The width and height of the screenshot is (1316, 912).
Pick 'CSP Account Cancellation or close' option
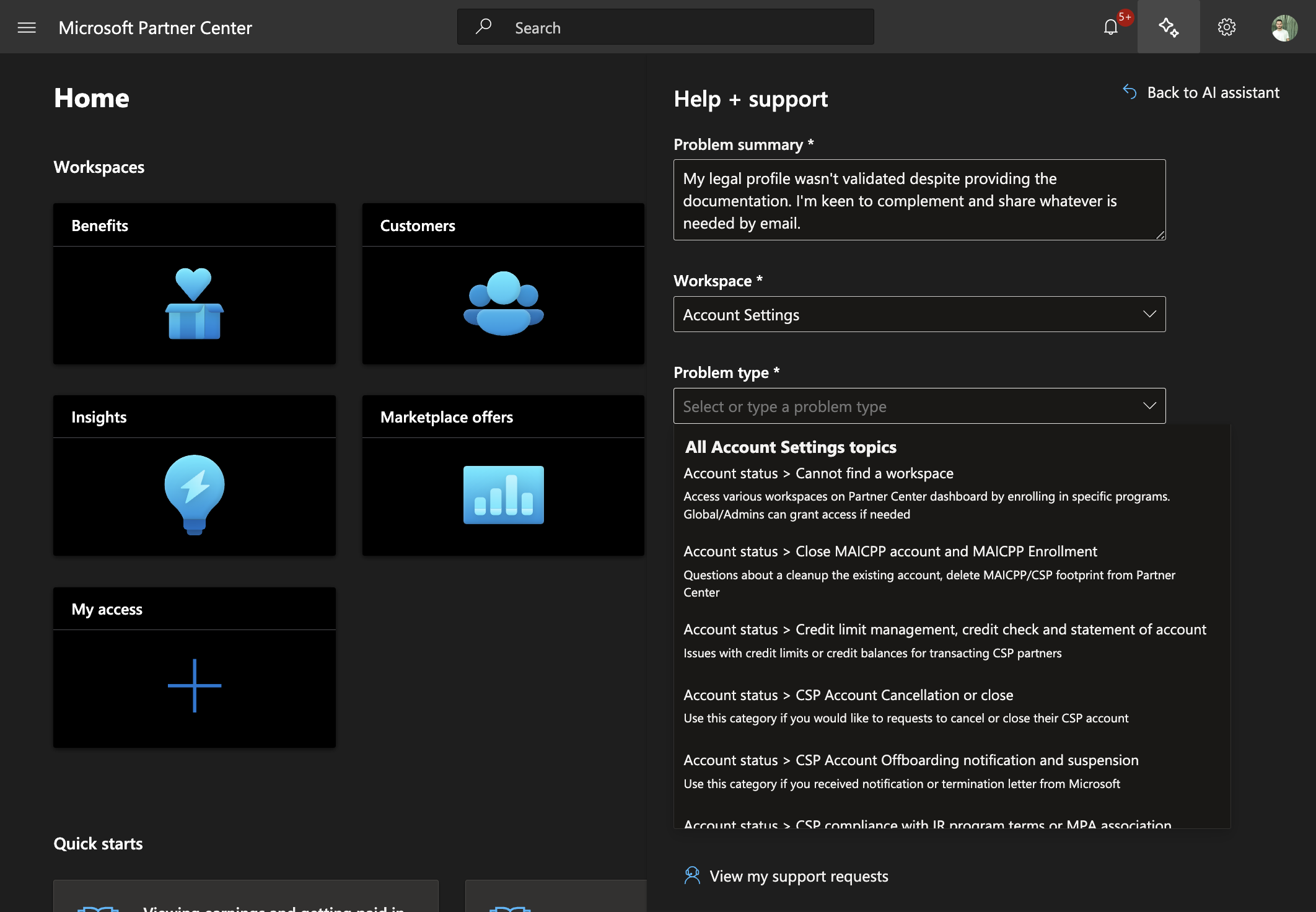[x=952, y=706]
